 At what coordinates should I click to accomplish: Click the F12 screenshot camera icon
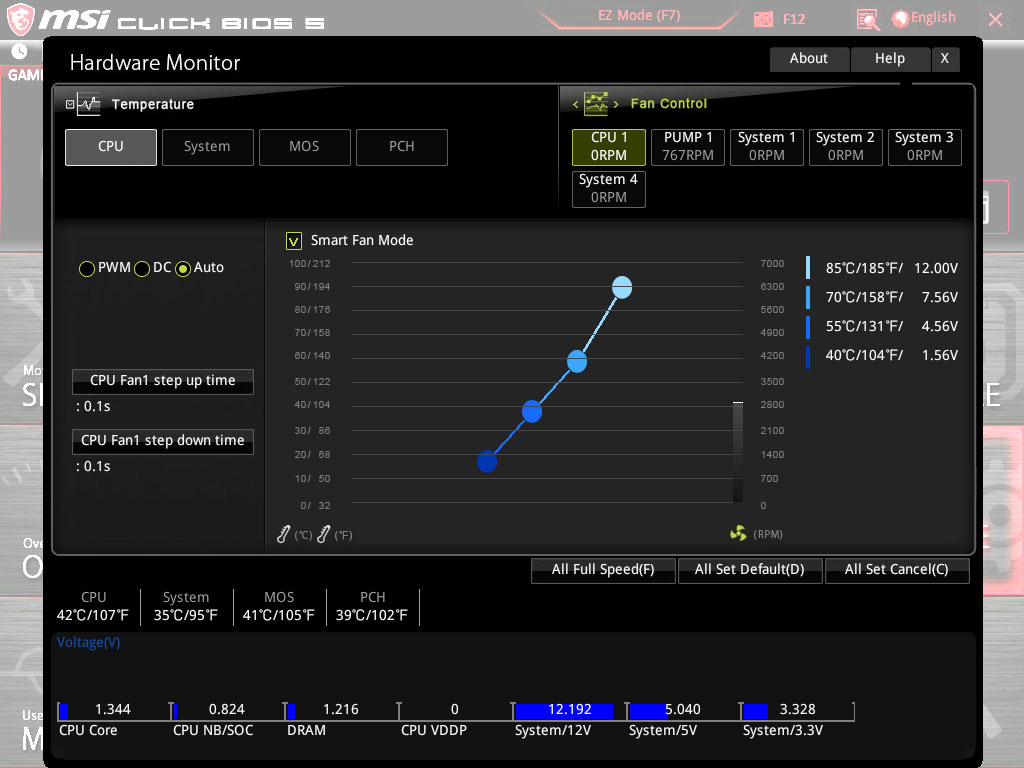click(x=763, y=20)
